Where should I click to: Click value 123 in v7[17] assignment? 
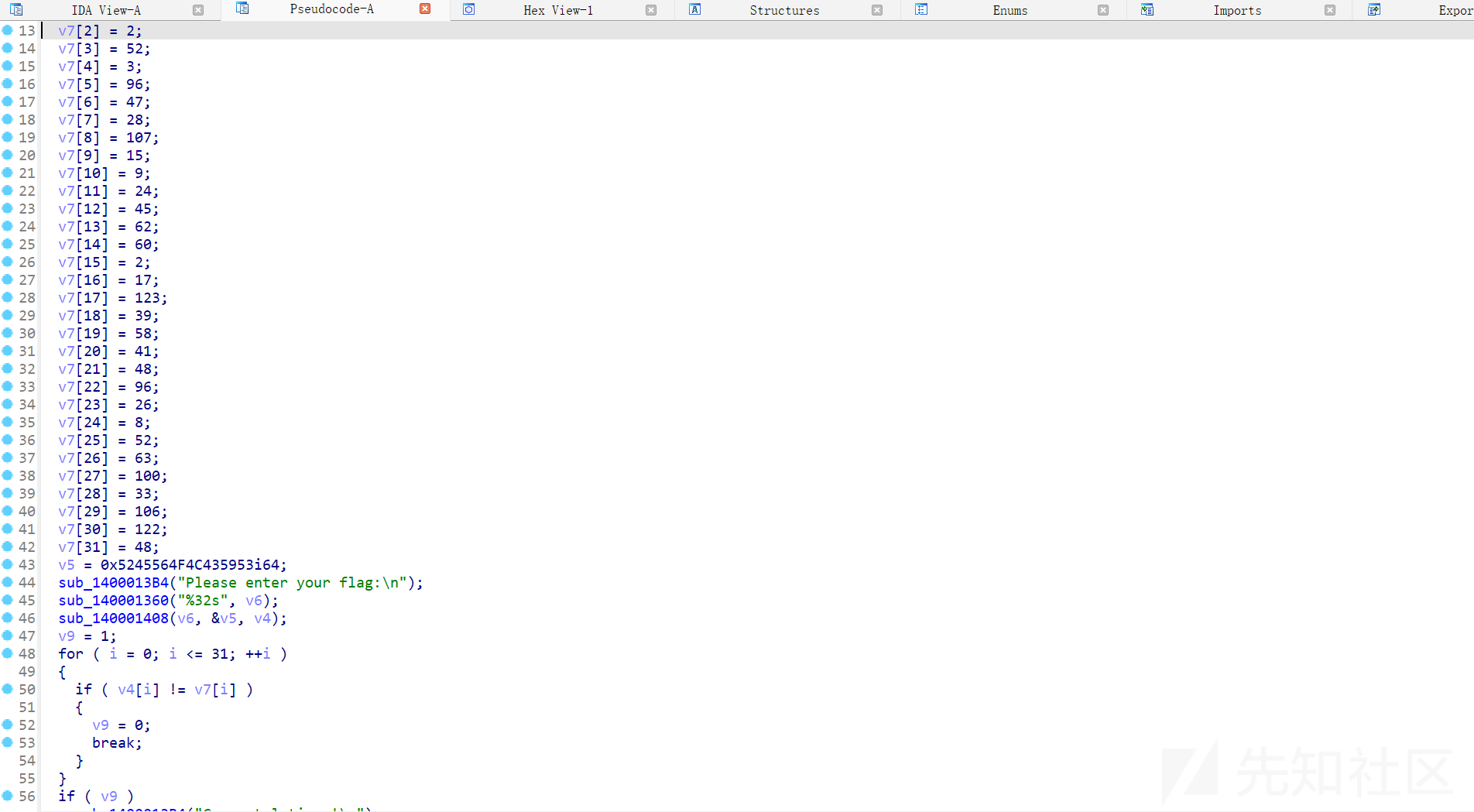point(147,298)
